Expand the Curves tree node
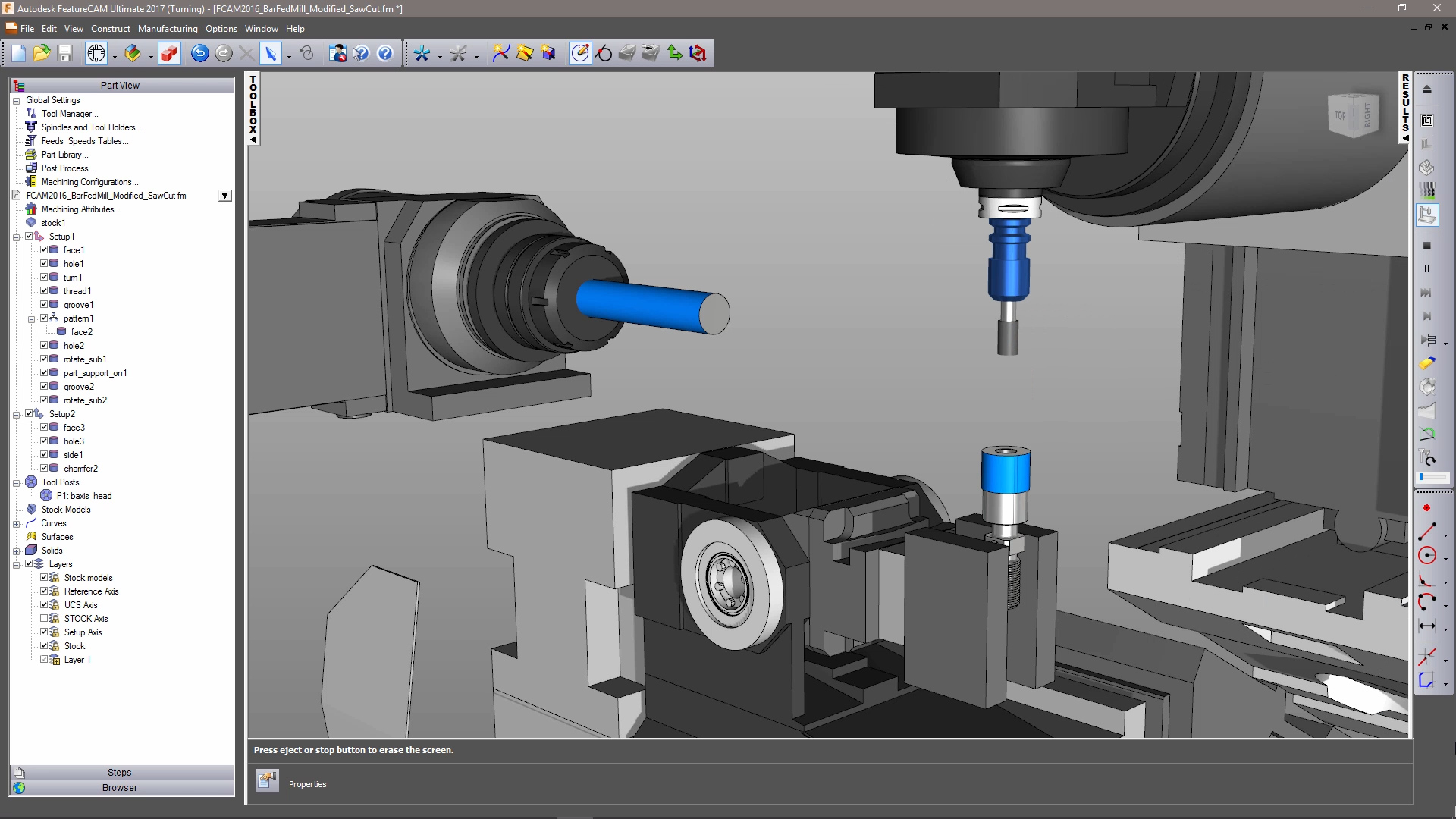Image resolution: width=1456 pixels, height=819 pixels. (16, 523)
